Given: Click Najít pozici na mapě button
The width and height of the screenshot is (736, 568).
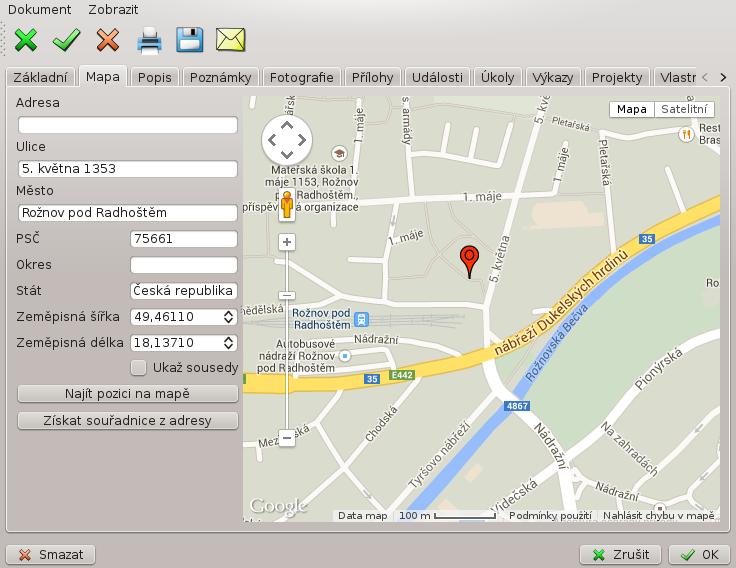Looking at the screenshot, I should pyautogui.click(x=128, y=393).
